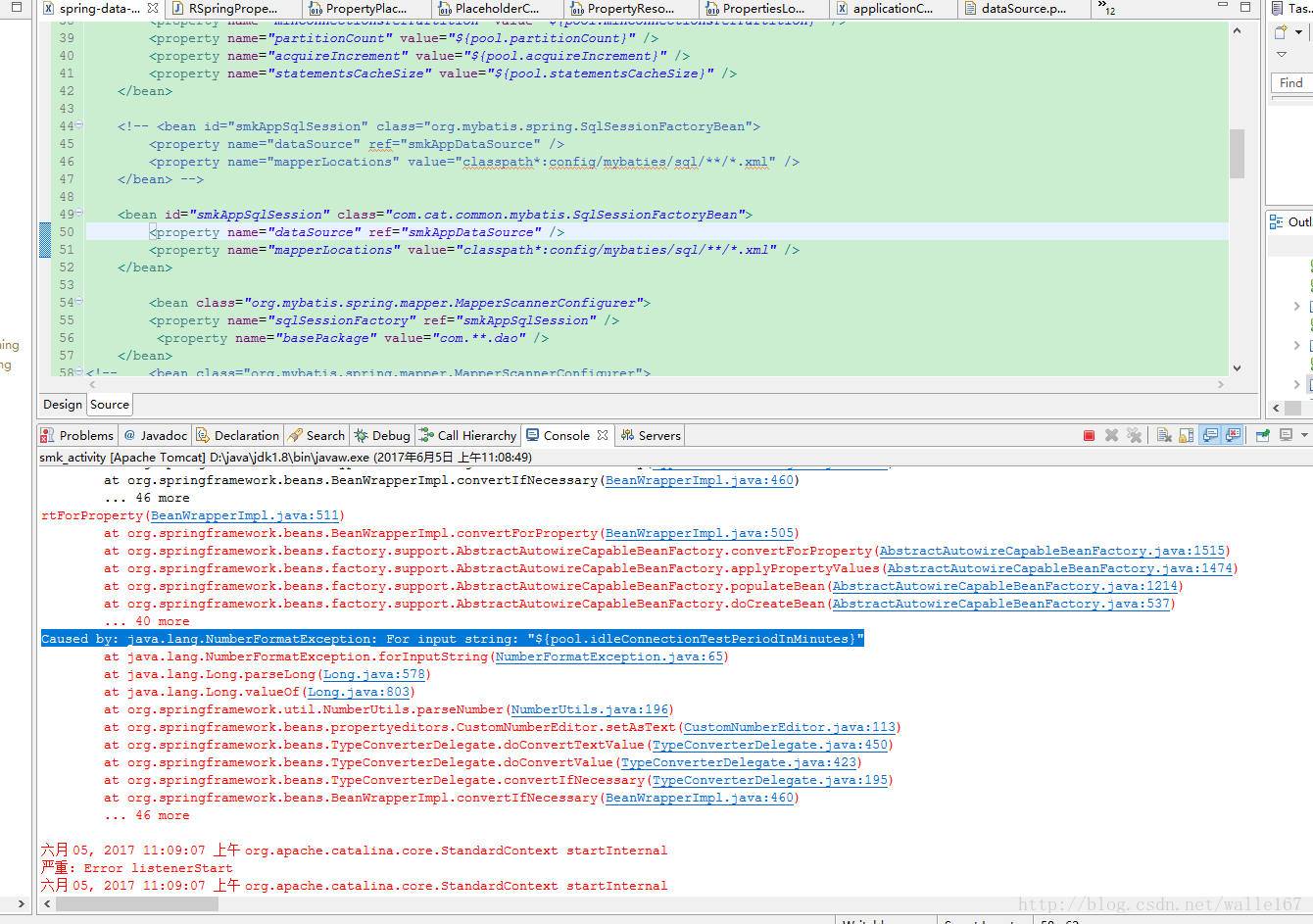This screenshot has width=1313, height=924.
Task: Maximize the editor area
Action: coord(1245,6)
